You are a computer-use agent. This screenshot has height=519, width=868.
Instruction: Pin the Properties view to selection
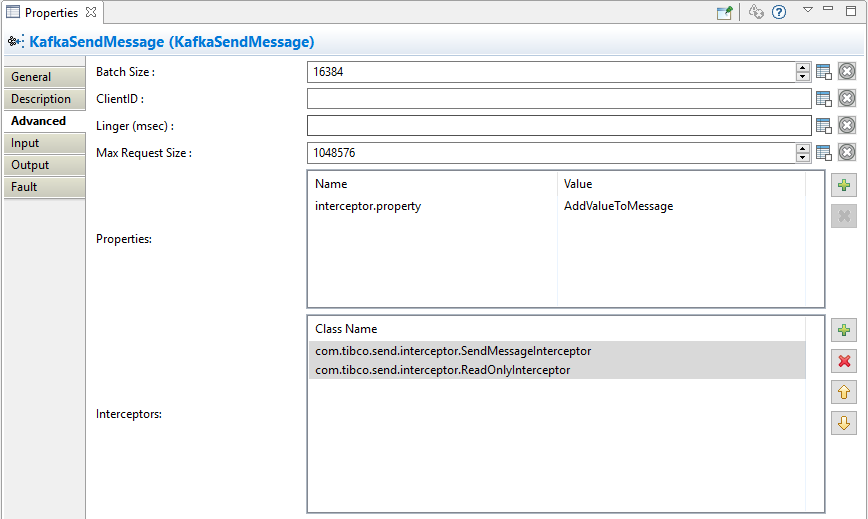coord(725,12)
